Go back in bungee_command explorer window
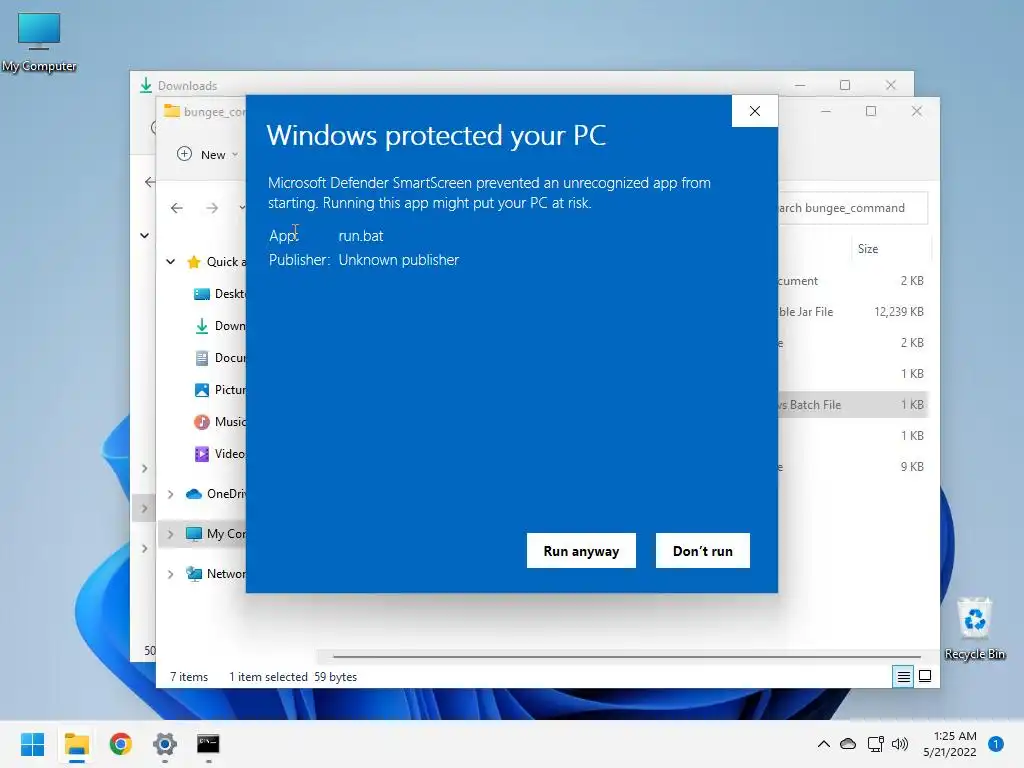The image size is (1024, 768). tap(176, 208)
